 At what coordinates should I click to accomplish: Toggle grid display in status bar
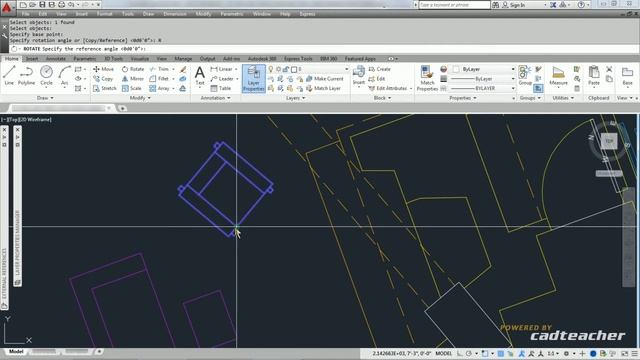pyautogui.click(x=500, y=353)
